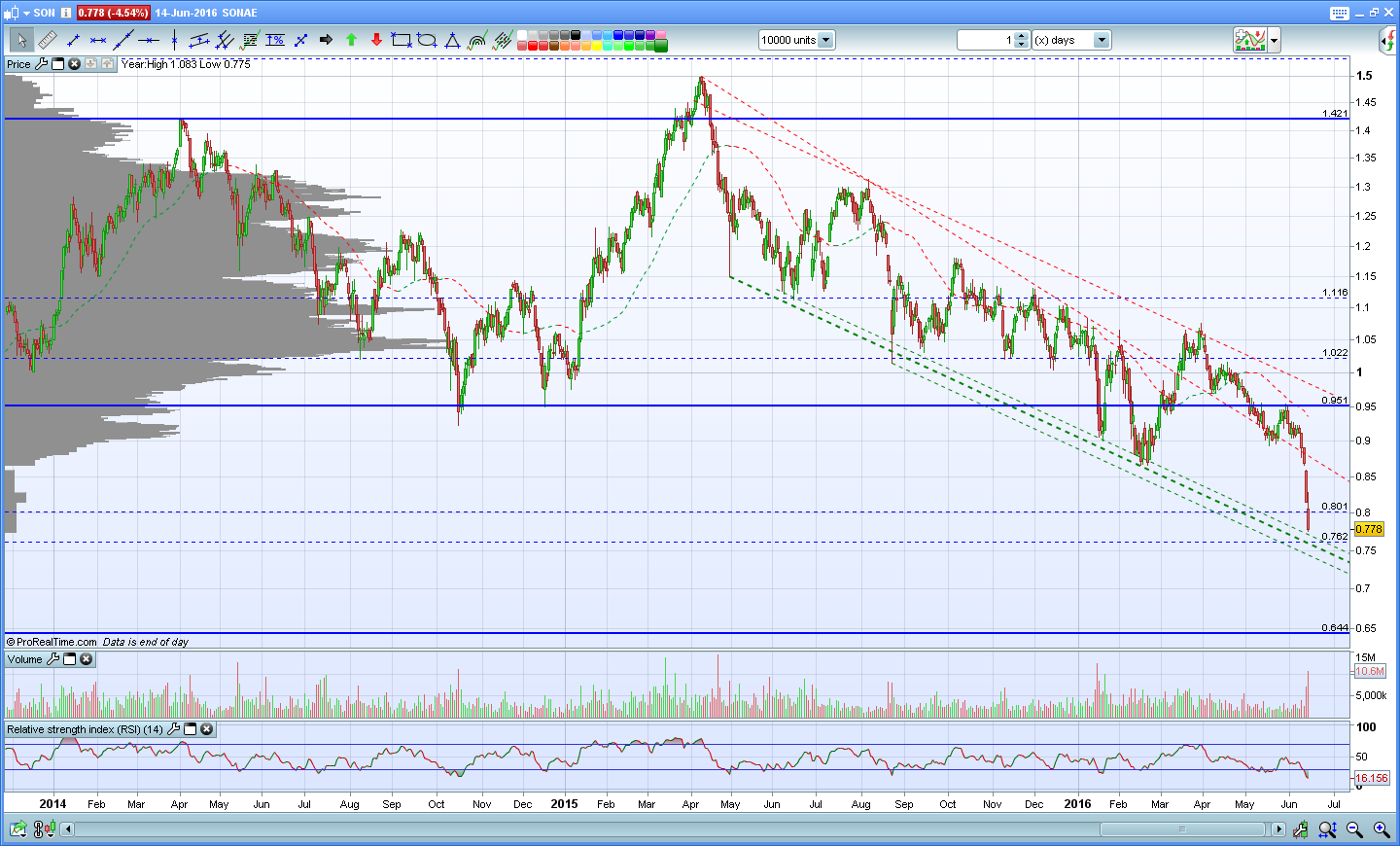Close the Volume indicator panel

(x=86, y=659)
